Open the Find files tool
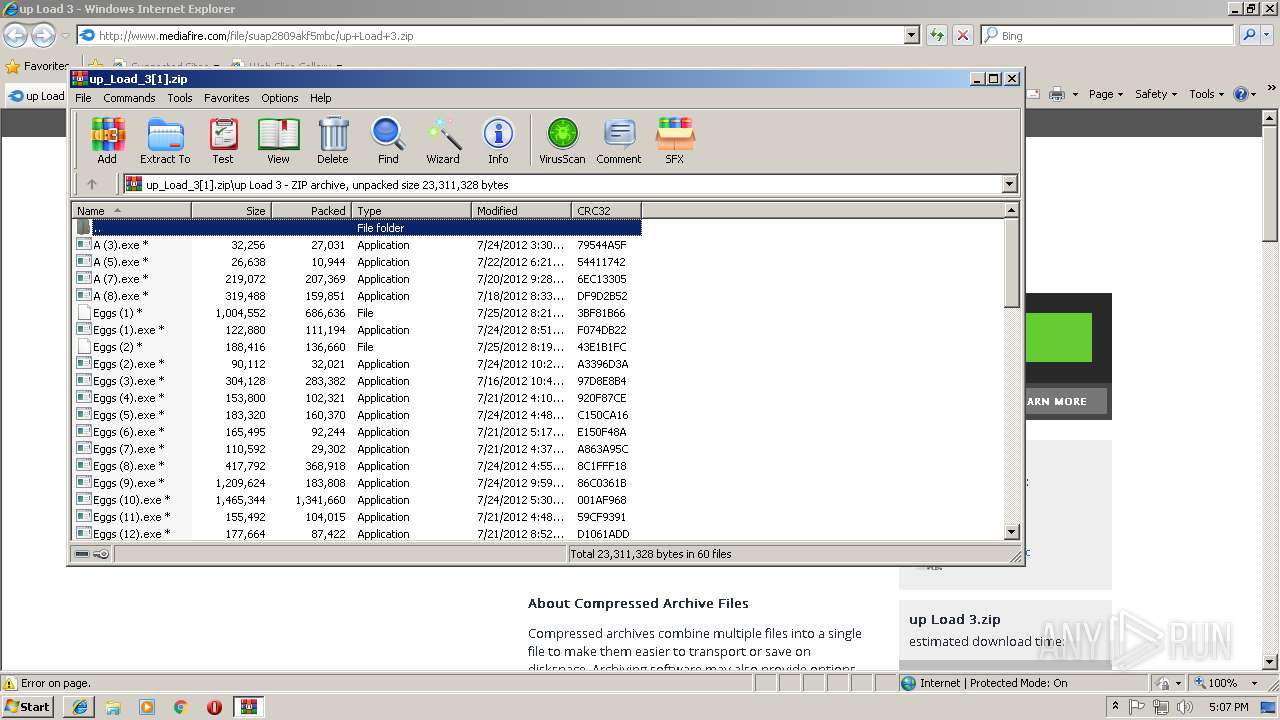The height and width of the screenshot is (720, 1280). pos(388,140)
